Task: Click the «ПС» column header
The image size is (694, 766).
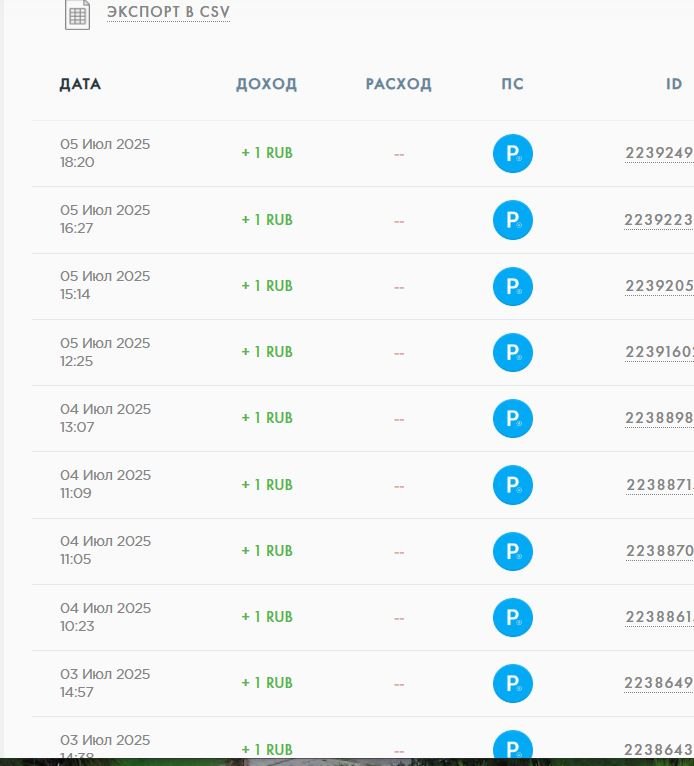Action: pyautogui.click(x=512, y=84)
